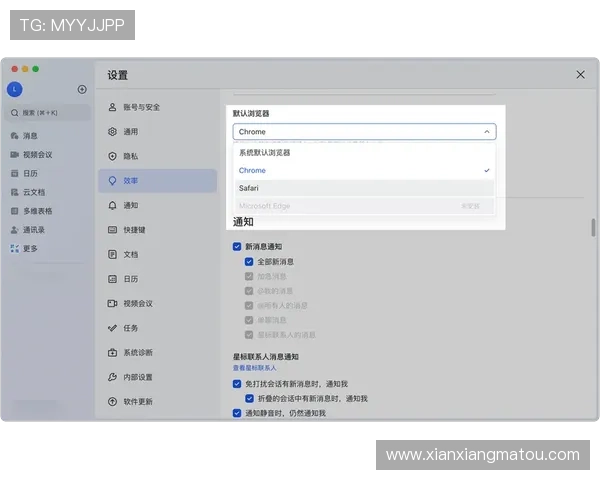Click the blue user avatar icon
This screenshot has width=600, height=480.
[15, 90]
